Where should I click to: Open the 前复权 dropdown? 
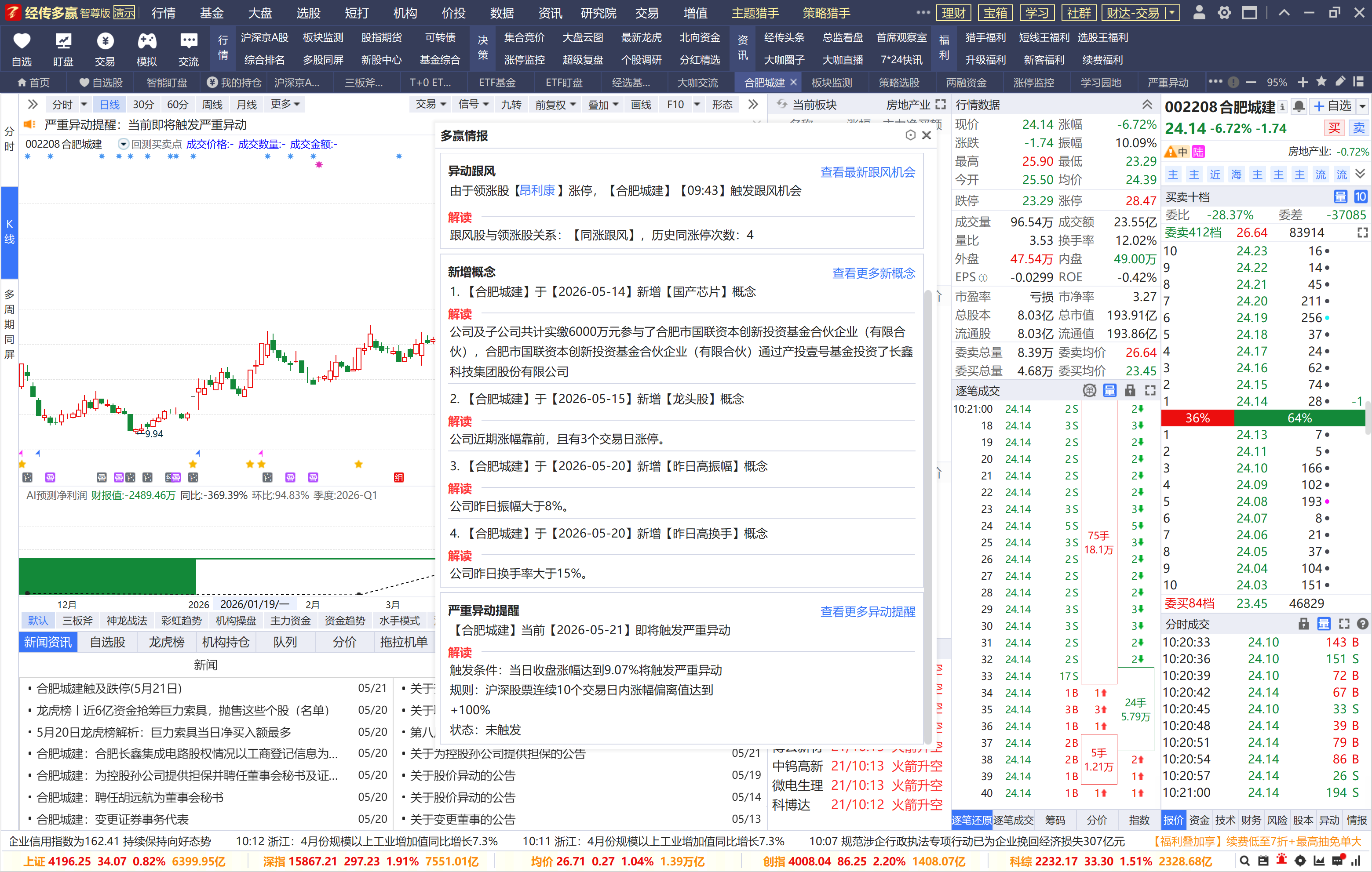[x=555, y=105]
